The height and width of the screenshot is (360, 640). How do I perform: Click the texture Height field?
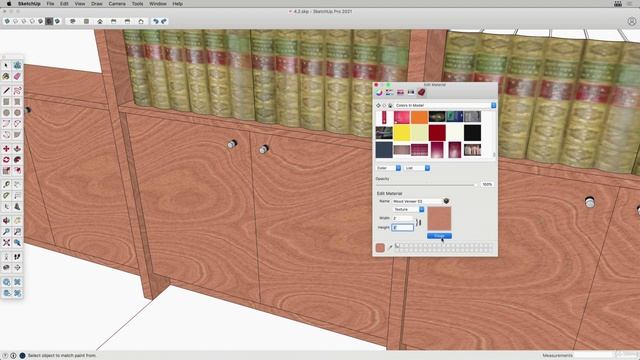pos(403,227)
